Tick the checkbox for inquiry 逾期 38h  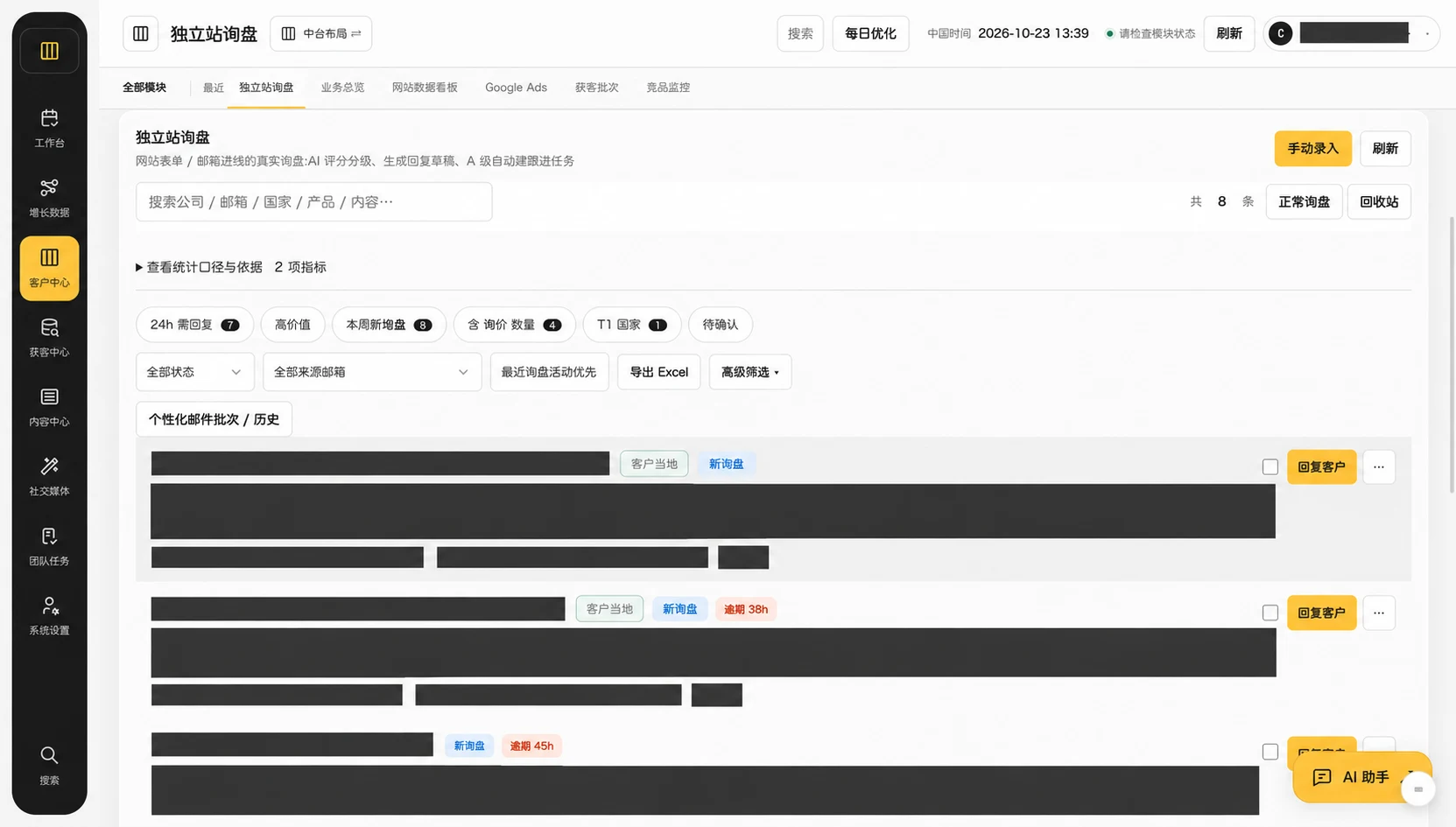point(1270,613)
